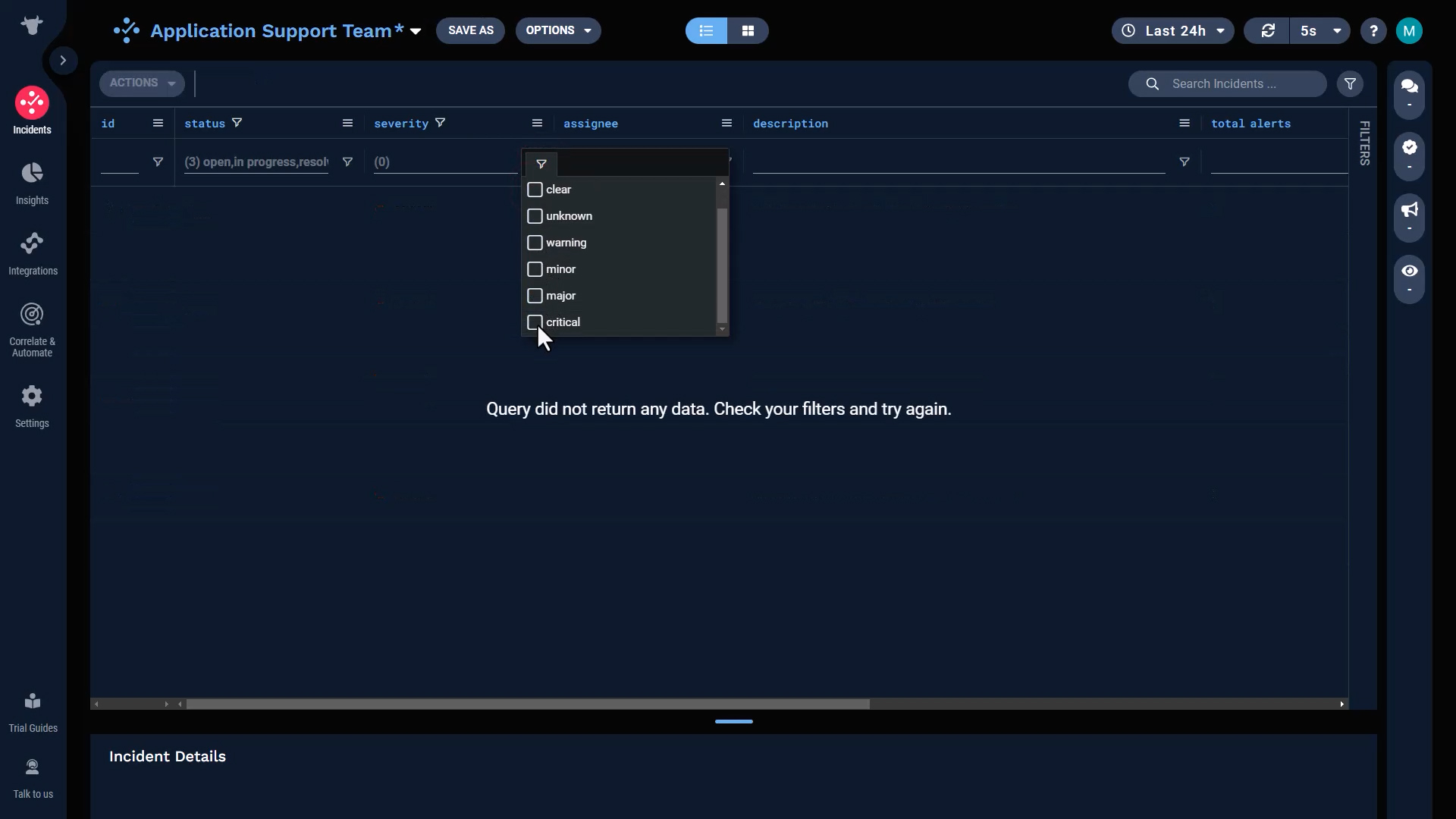Focus the Search Incidents field
The height and width of the screenshot is (819, 1456).
point(1228,83)
